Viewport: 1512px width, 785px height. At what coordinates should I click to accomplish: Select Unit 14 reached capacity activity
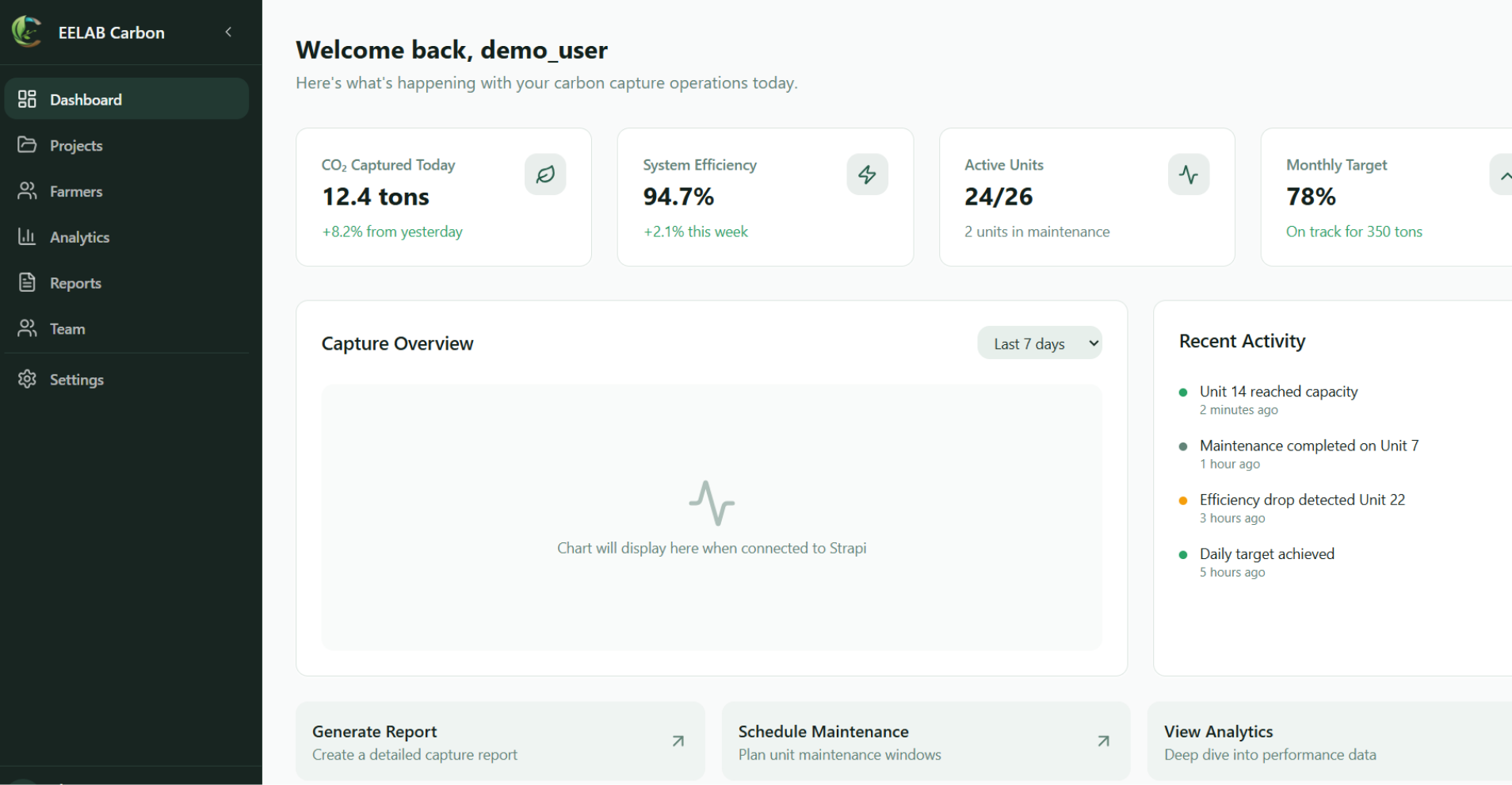(x=1278, y=392)
